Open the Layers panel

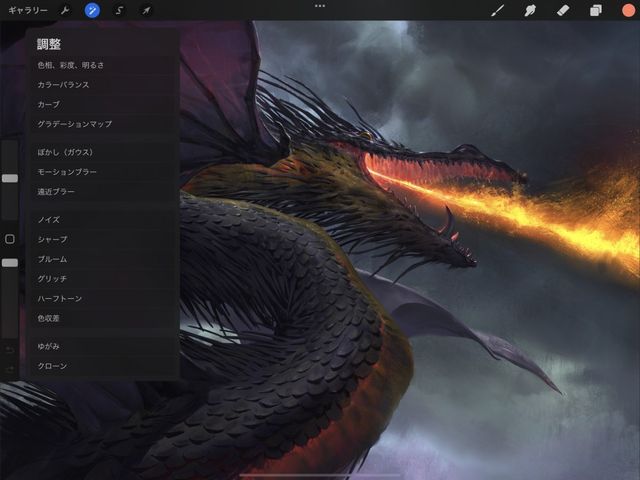pyautogui.click(x=596, y=10)
